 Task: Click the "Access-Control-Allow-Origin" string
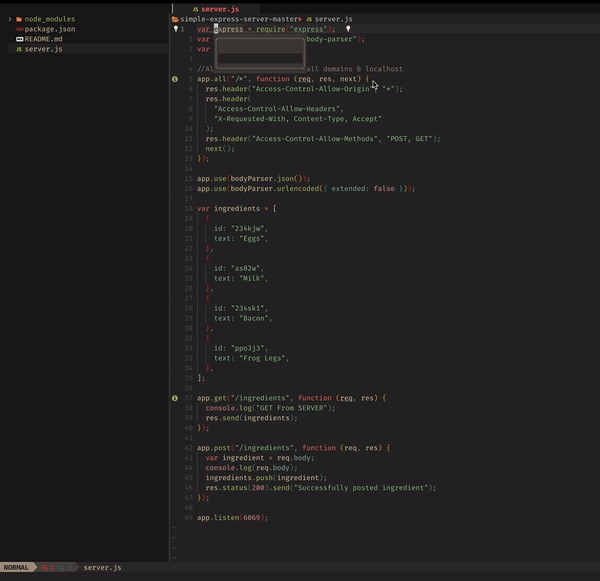tap(313, 89)
